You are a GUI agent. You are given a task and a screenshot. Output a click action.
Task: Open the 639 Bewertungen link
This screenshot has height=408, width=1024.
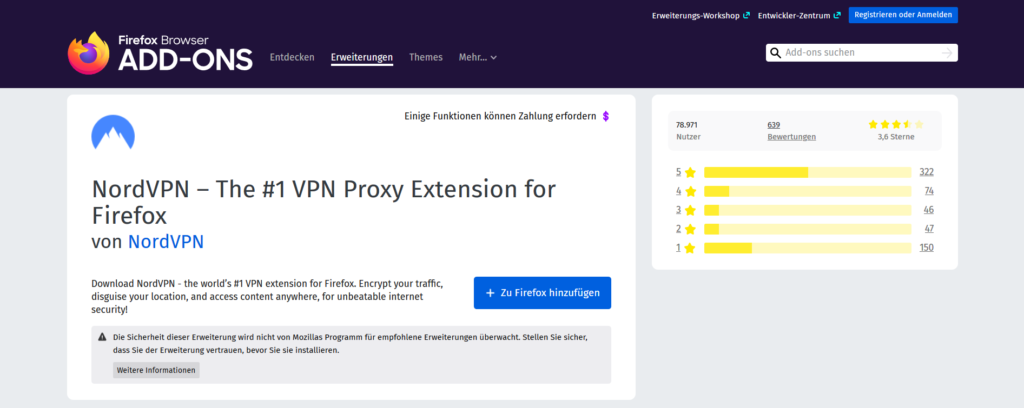(x=791, y=131)
